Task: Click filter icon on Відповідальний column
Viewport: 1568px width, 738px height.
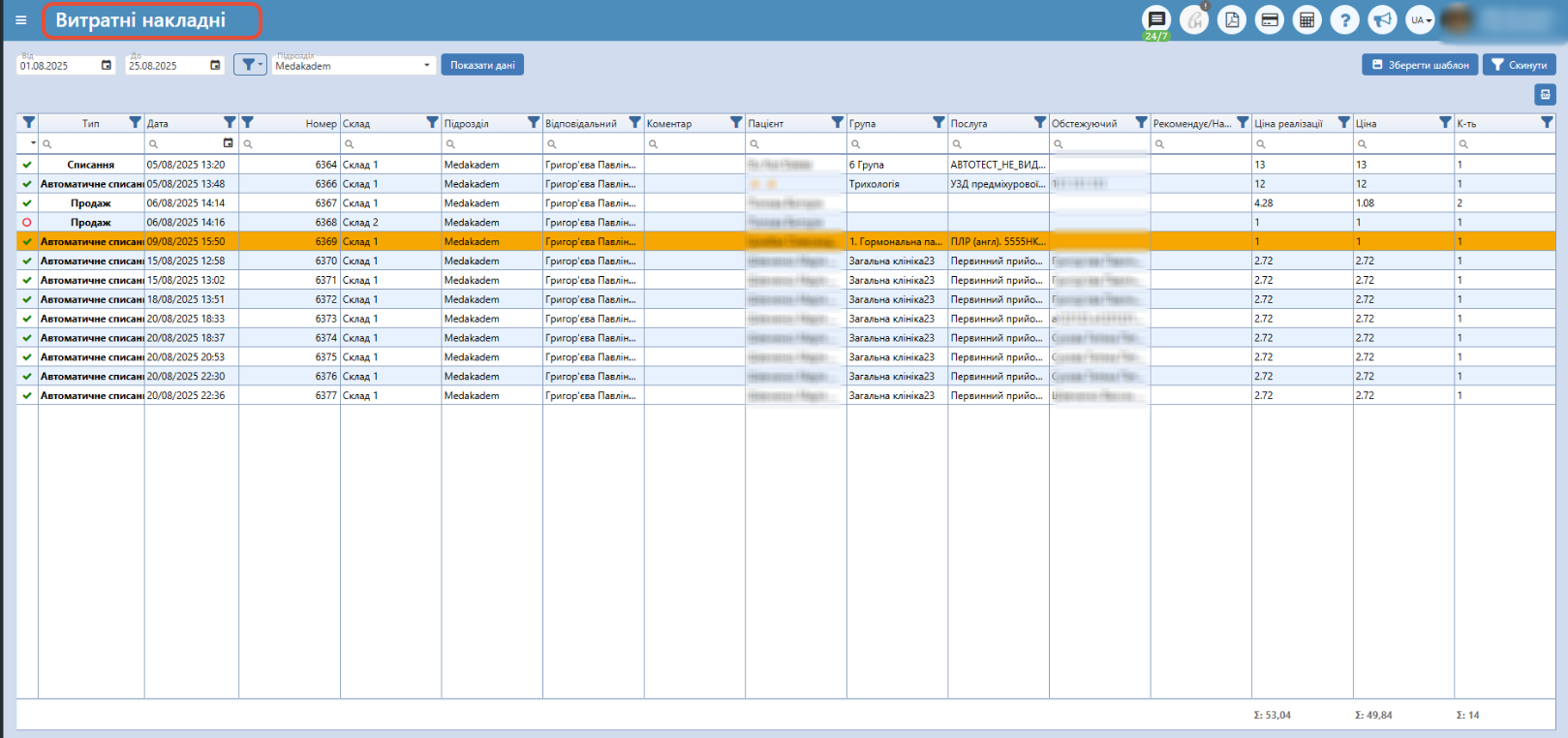Action: (634, 123)
